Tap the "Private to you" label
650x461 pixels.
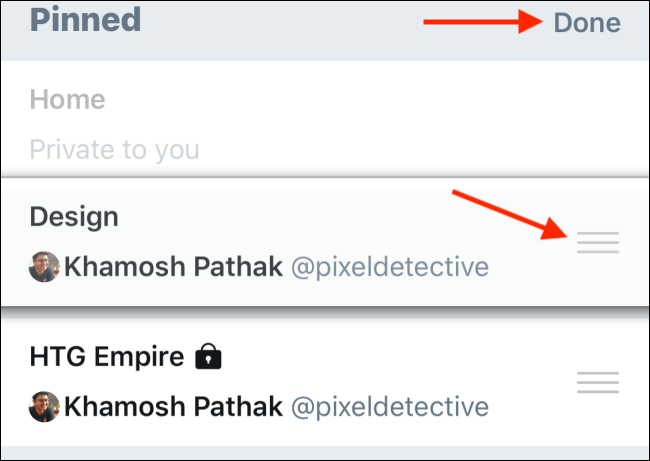114,150
